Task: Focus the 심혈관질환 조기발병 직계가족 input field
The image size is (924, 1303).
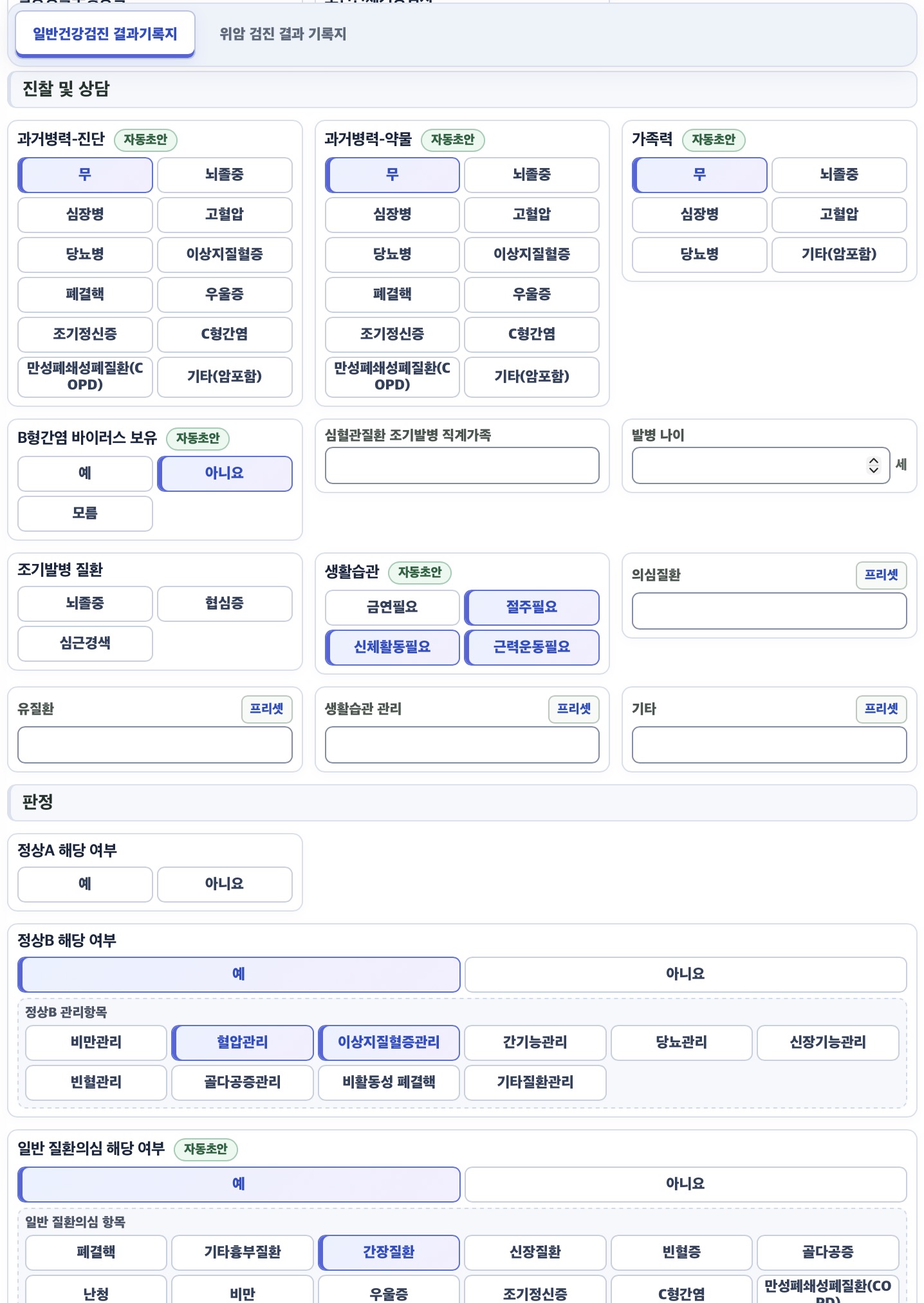Action: click(x=462, y=465)
